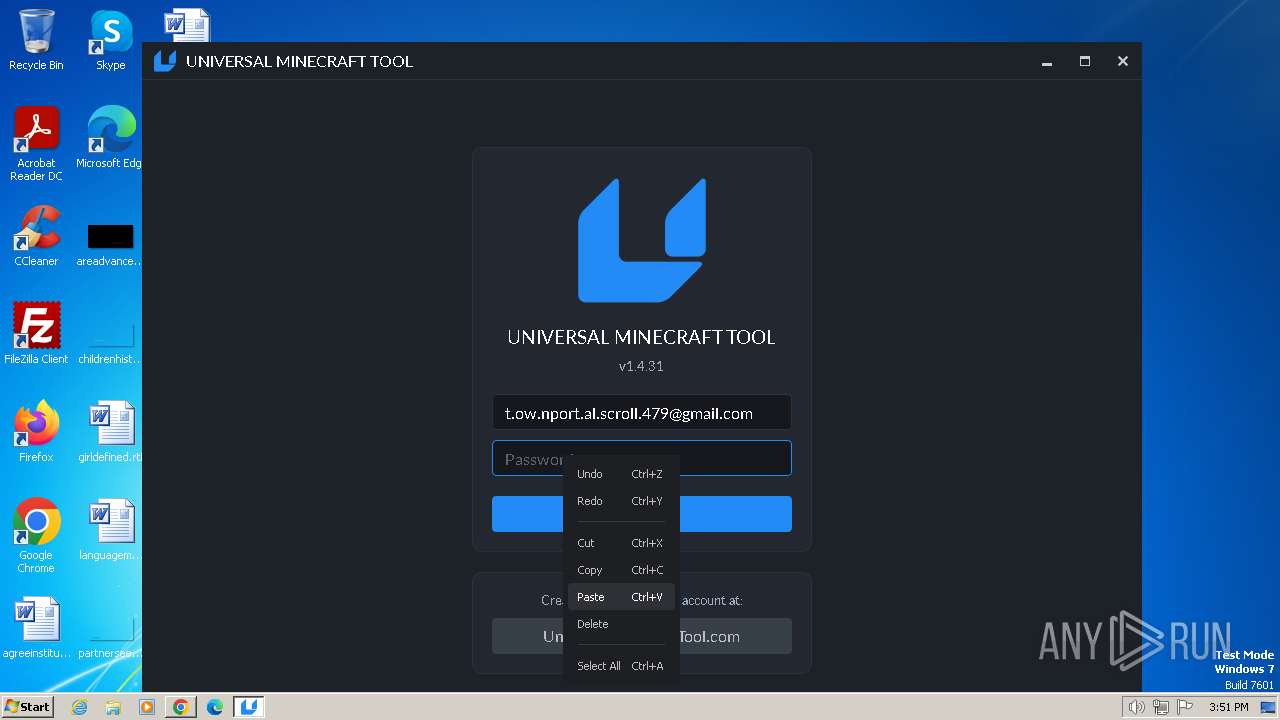Choose Paste from the context menu

[621, 597]
